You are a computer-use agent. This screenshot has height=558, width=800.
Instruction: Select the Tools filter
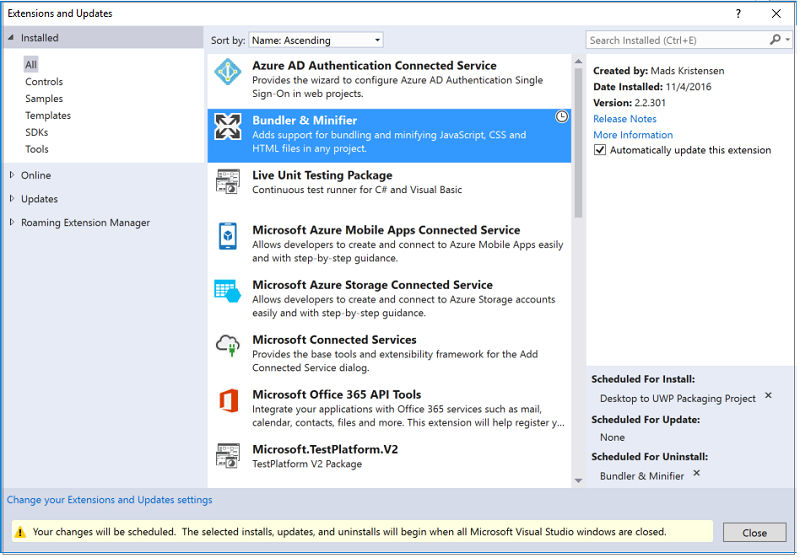[37, 149]
